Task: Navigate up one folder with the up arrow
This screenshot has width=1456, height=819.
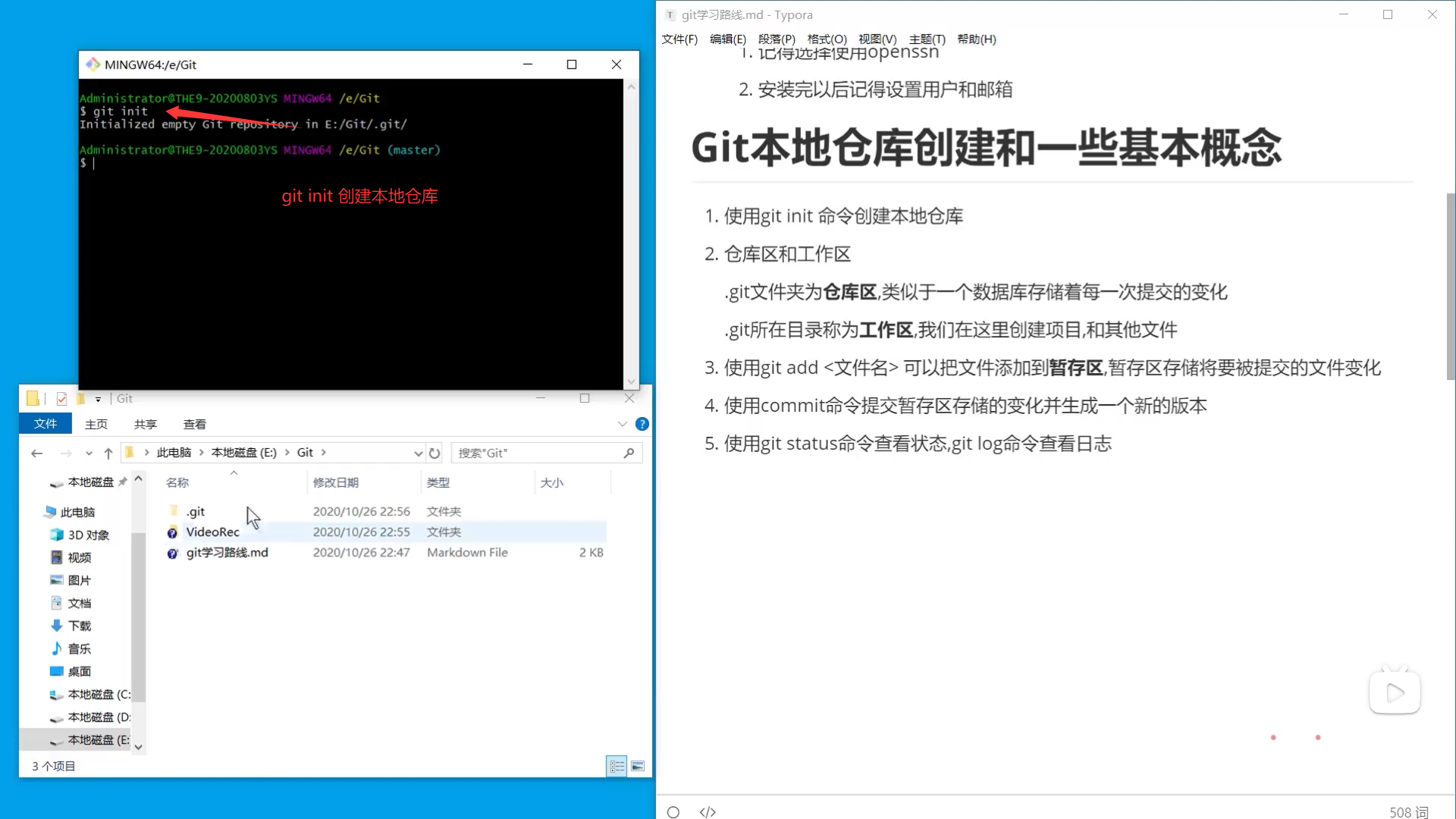Action: [x=108, y=453]
